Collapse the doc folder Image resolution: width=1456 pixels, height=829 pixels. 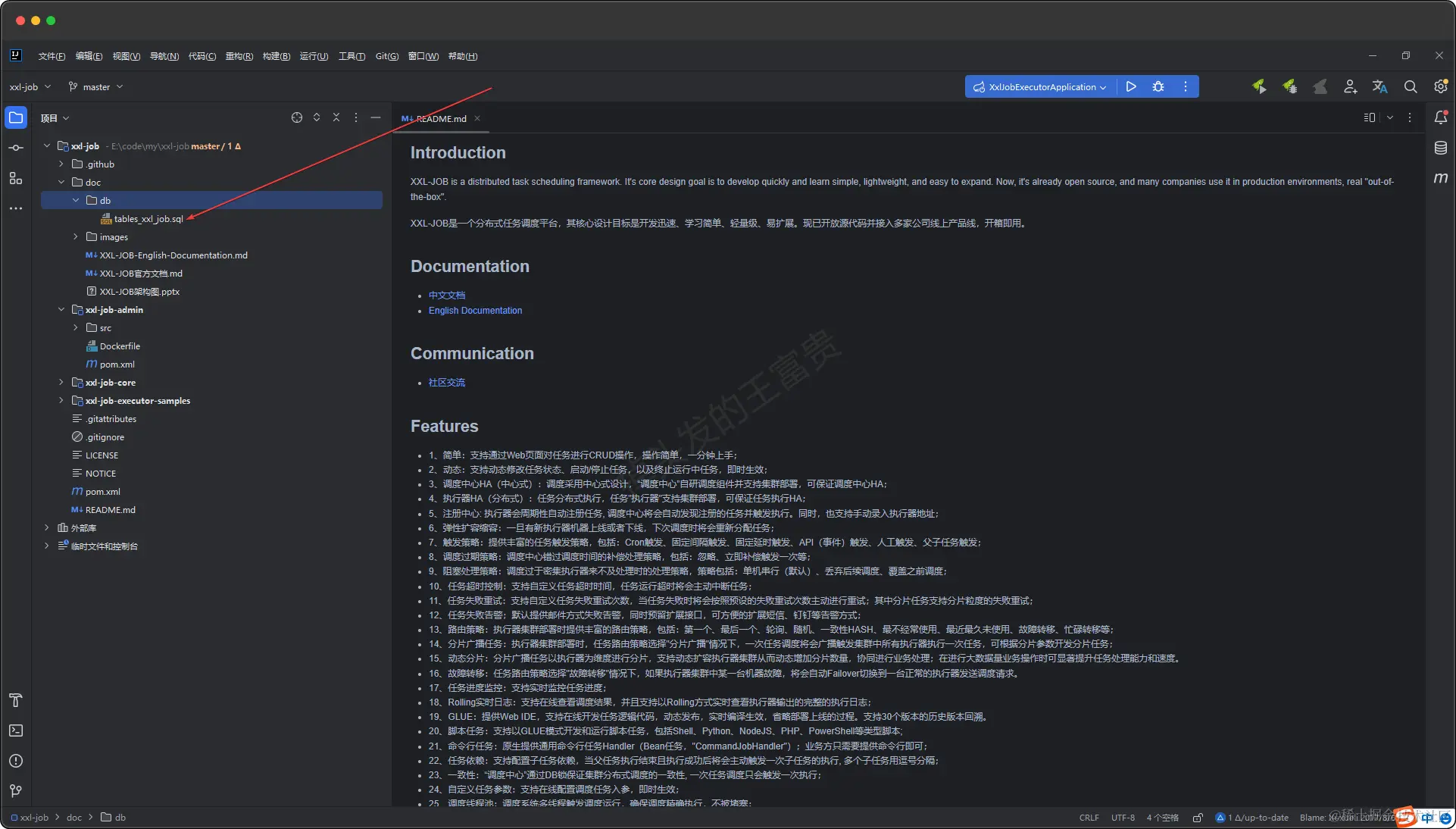pos(61,183)
